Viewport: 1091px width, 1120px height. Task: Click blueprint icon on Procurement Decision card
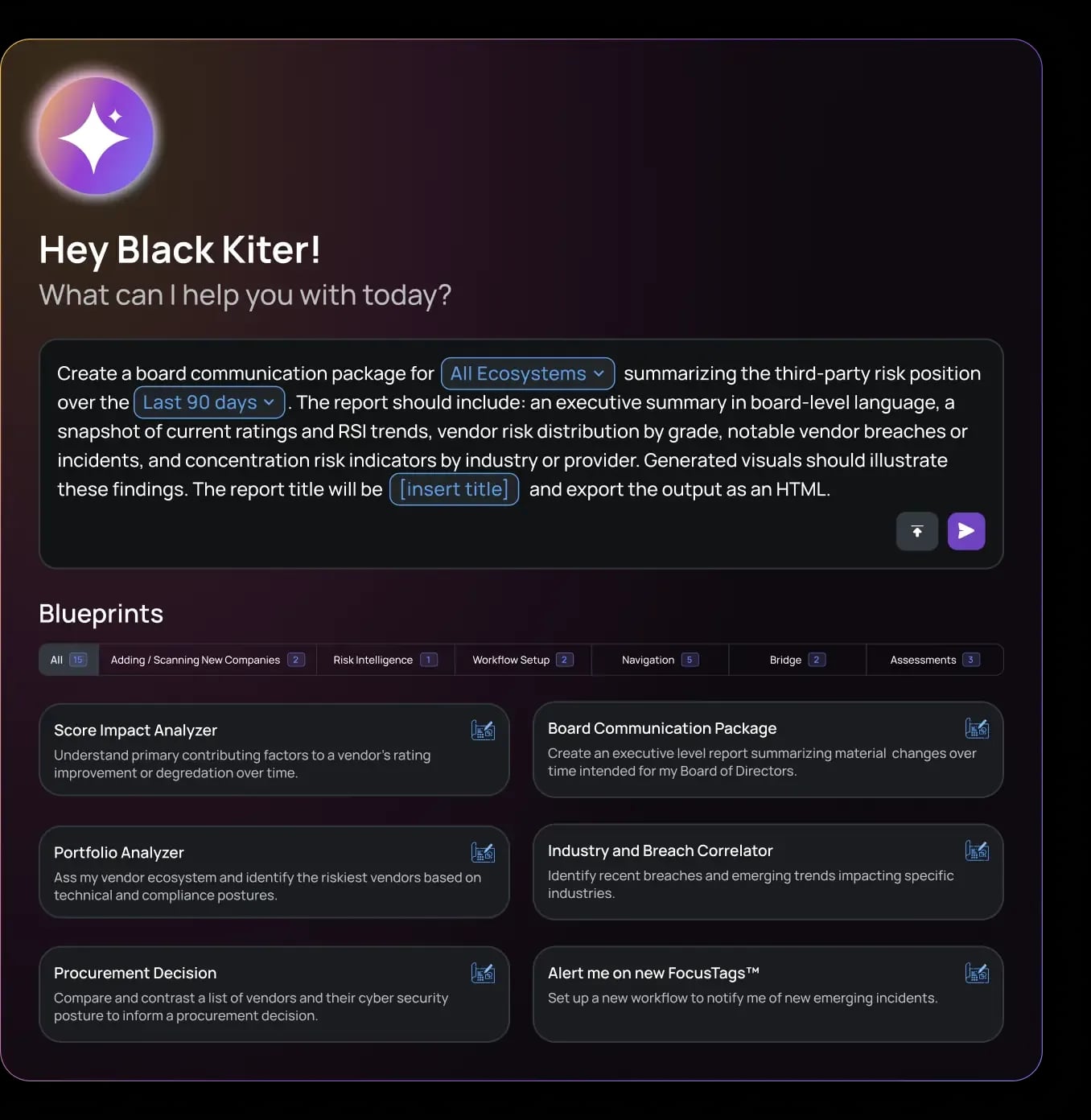(483, 973)
